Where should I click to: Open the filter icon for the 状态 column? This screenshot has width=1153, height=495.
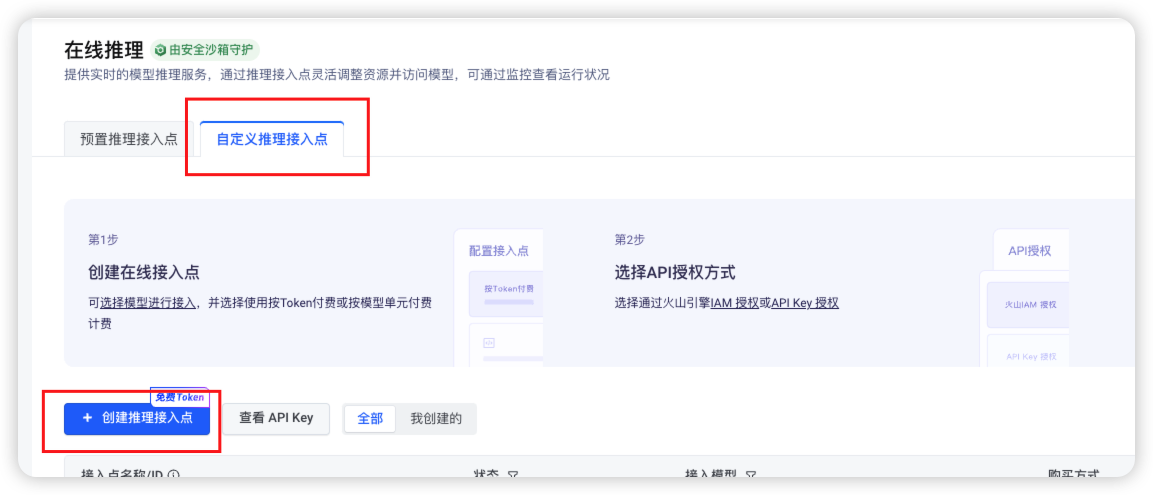[x=513, y=476]
